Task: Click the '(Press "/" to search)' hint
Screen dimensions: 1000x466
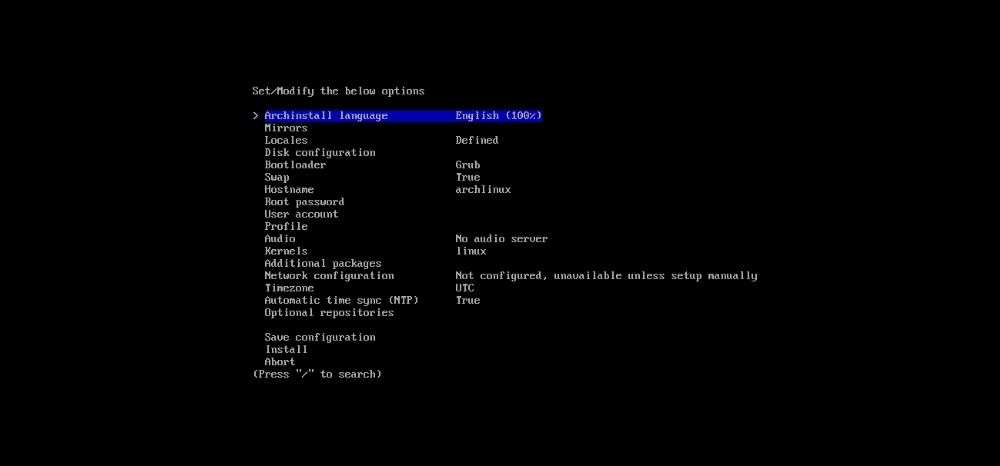Action: [x=317, y=374]
